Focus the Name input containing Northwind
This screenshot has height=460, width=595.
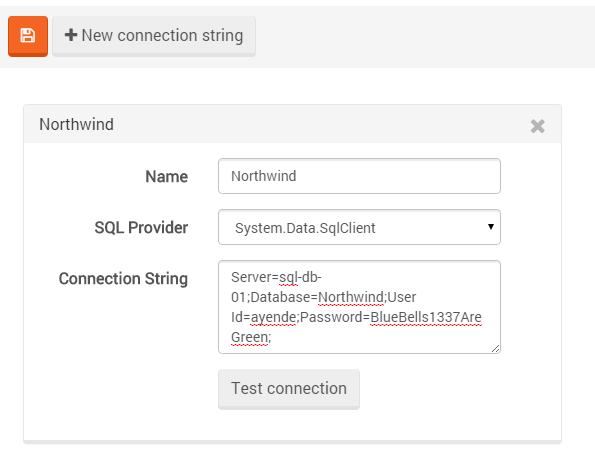pyautogui.click(x=359, y=176)
